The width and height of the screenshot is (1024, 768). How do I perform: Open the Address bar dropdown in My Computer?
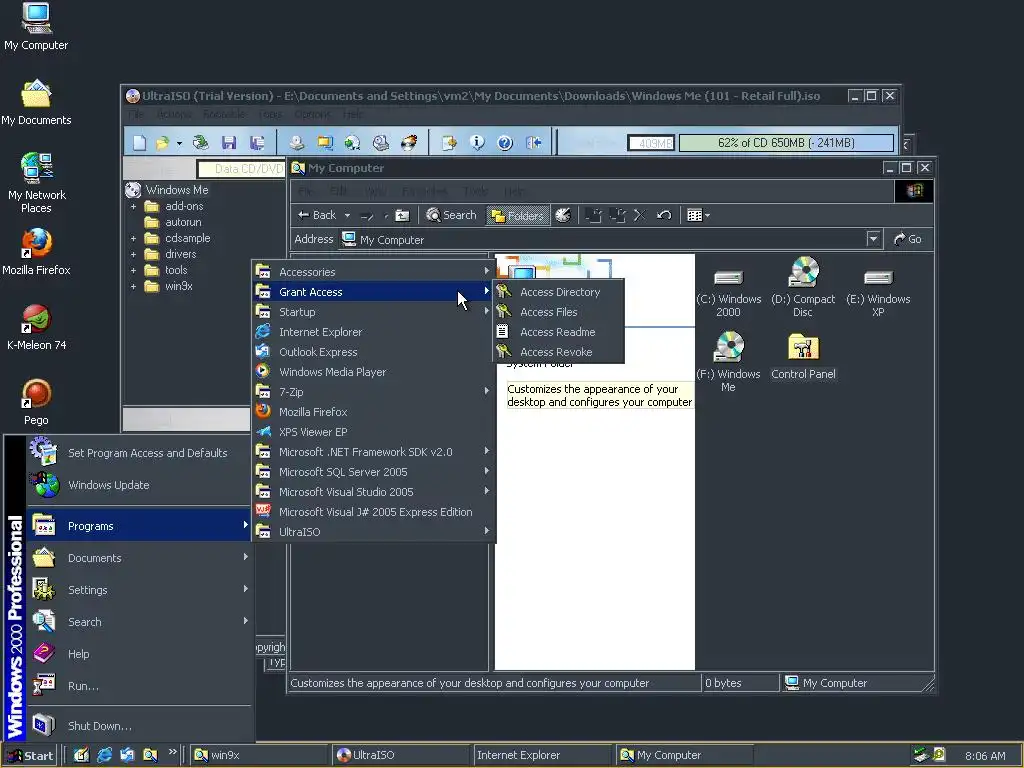pos(873,239)
